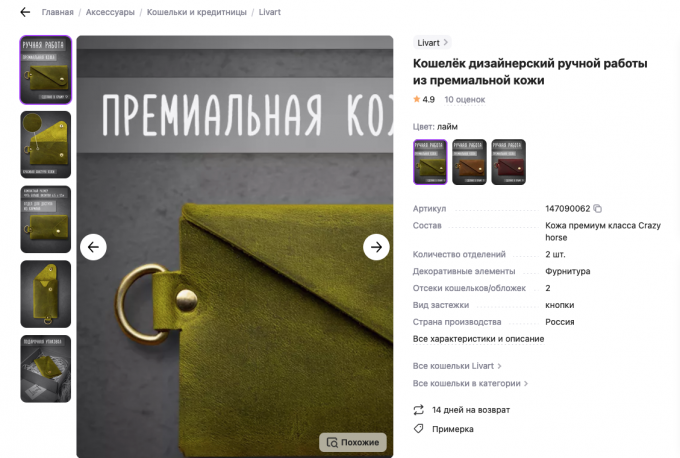Click the Примерка tag icon
This screenshot has width=680, height=458.
(418, 429)
